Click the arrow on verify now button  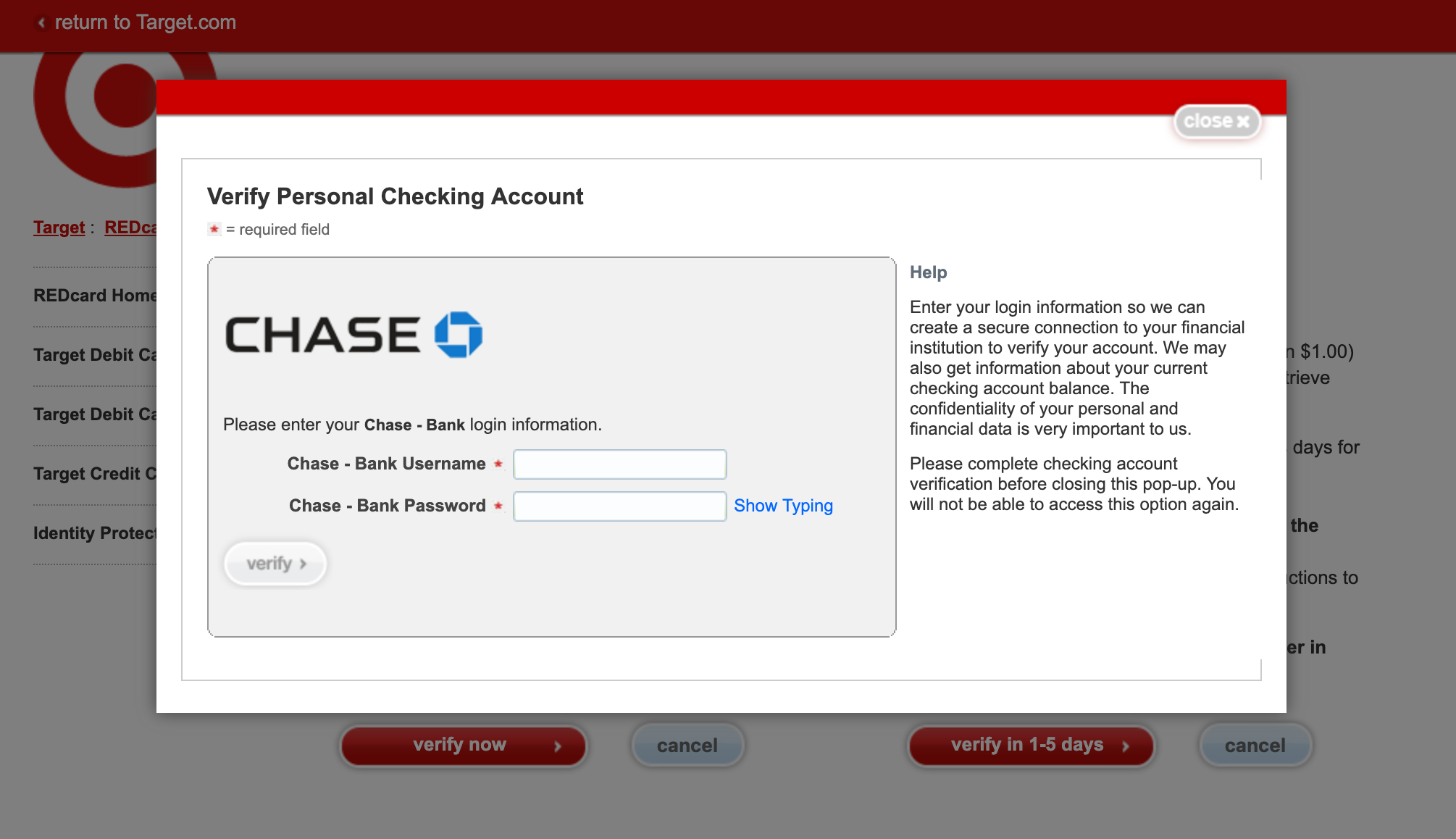(557, 746)
